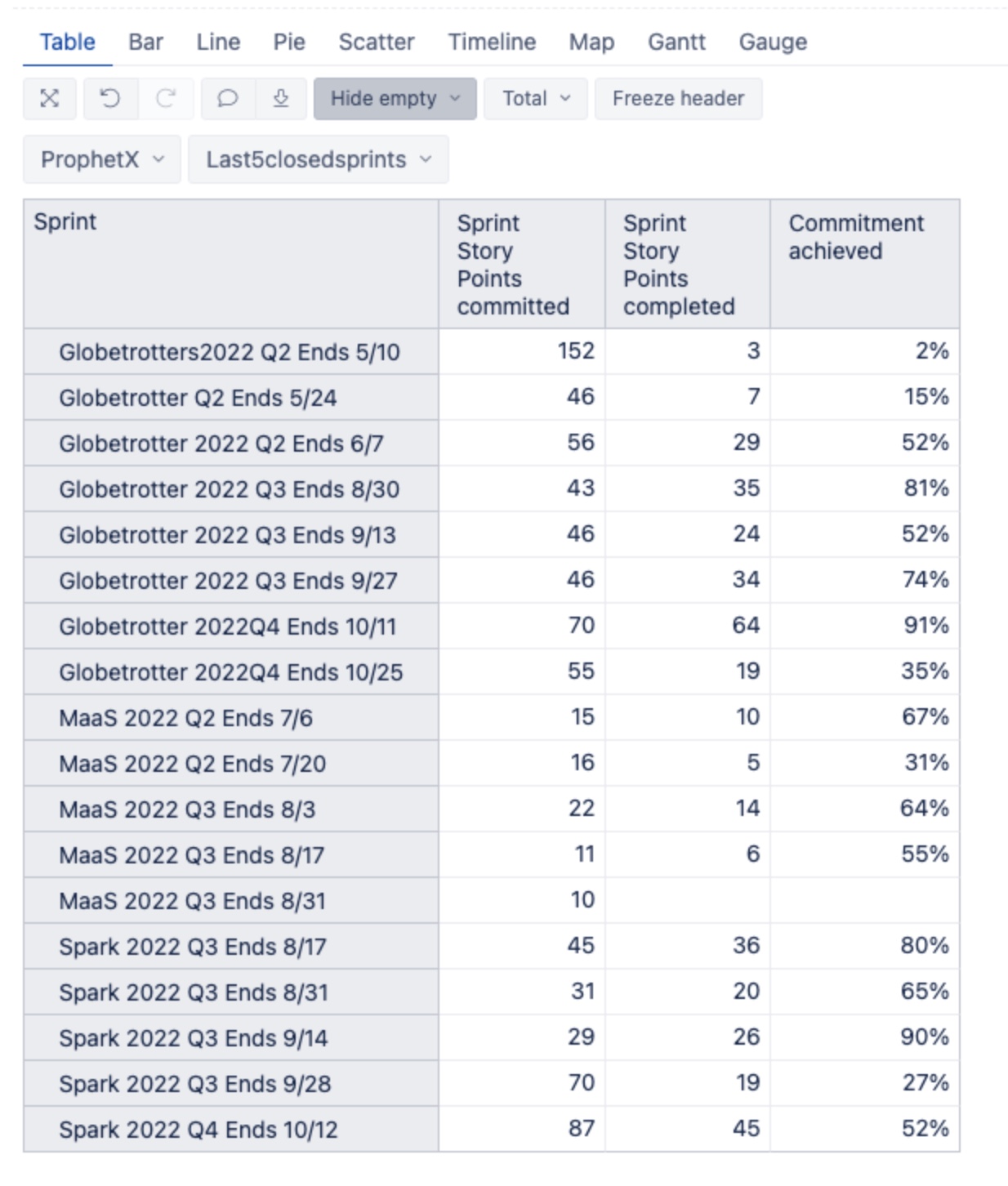Open the Total dropdown menu

[x=534, y=98]
